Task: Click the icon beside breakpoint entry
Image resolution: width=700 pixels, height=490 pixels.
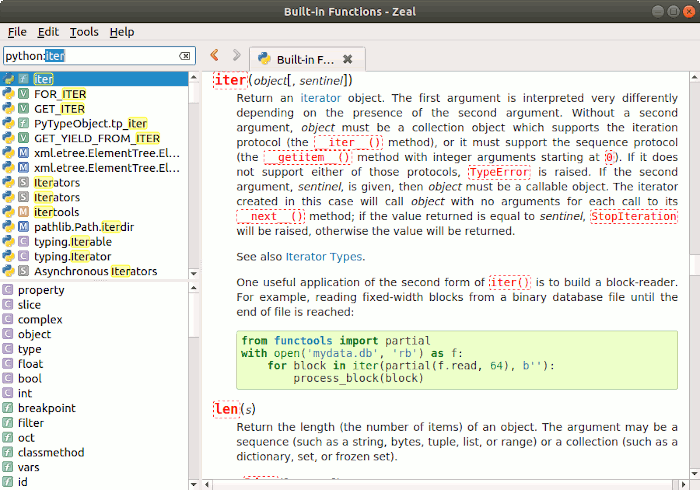Action: (8, 408)
